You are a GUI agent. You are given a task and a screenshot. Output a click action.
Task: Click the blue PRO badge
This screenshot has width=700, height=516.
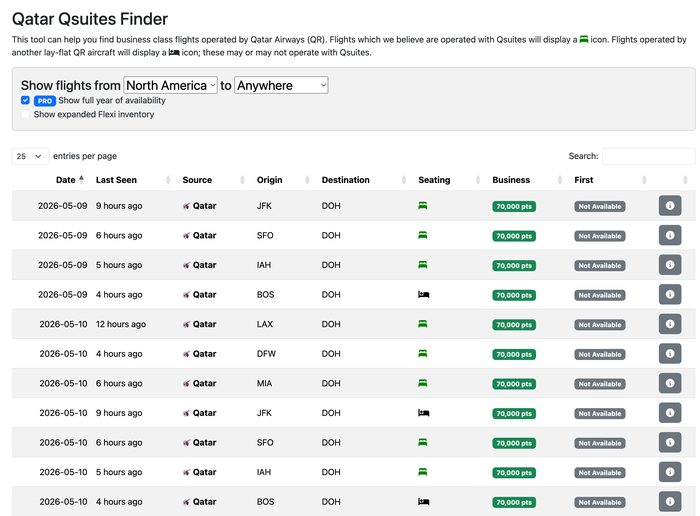tap(45, 101)
